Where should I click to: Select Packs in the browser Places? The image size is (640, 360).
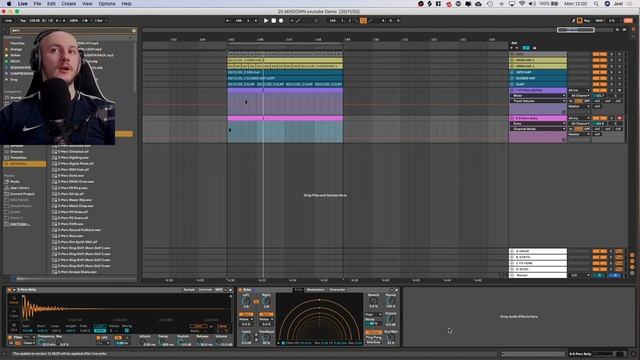pyautogui.click(x=15, y=182)
